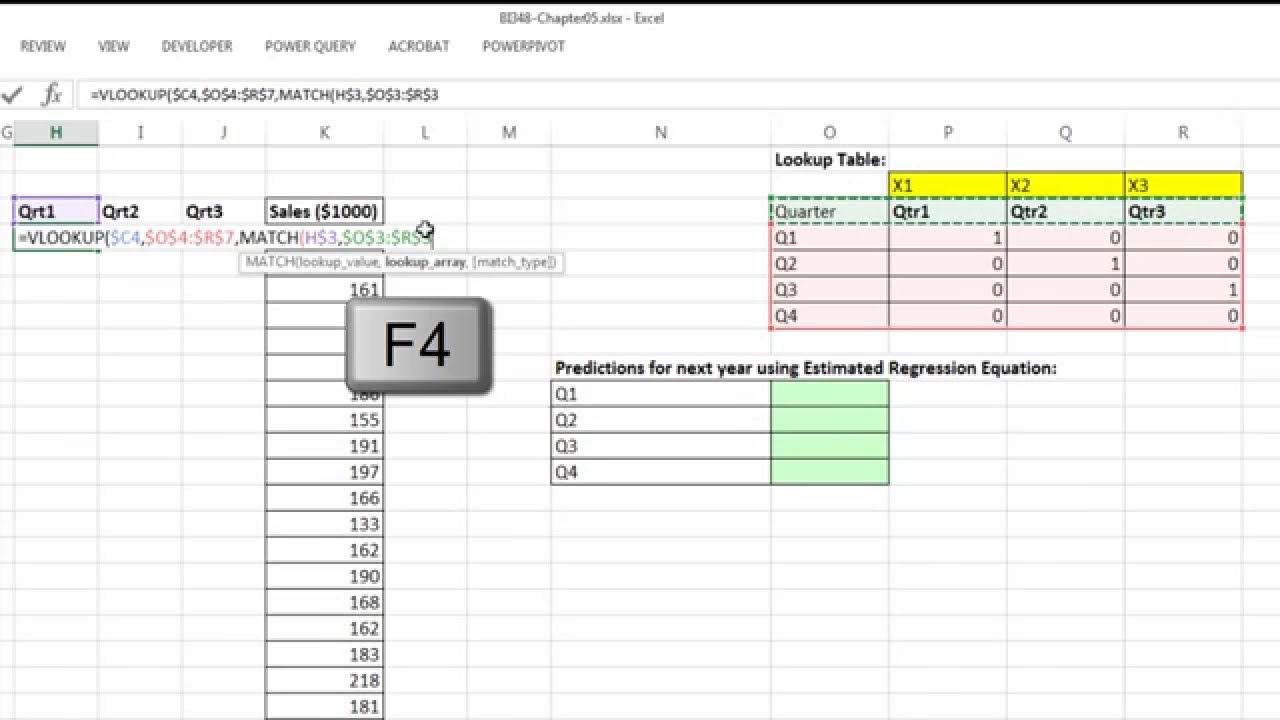Click the Lookup Table: label cell
This screenshot has width=1280, height=720.
point(830,159)
